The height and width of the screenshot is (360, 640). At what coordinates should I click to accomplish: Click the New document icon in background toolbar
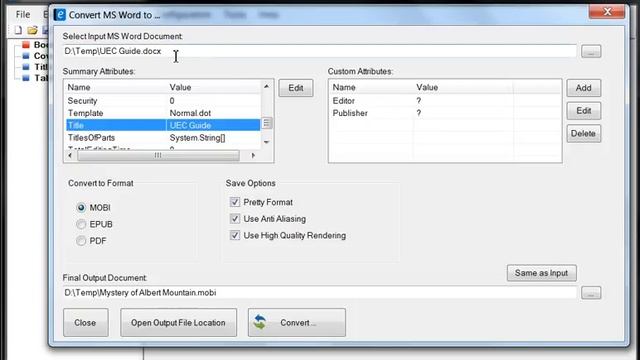(18, 30)
